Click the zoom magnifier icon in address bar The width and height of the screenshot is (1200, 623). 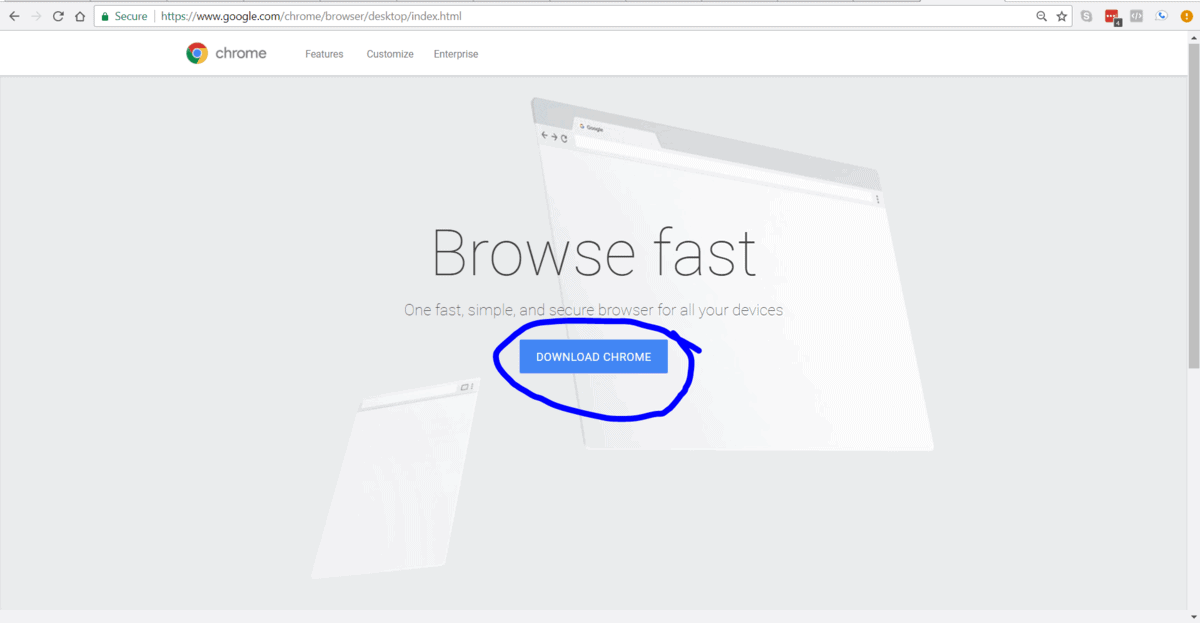pyautogui.click(x=1042, y=17)
